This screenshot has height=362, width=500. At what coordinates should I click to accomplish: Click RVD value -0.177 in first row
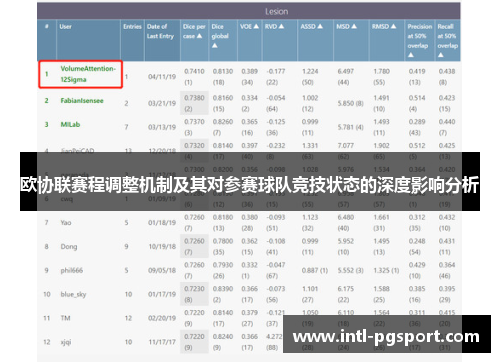(276, 71)
